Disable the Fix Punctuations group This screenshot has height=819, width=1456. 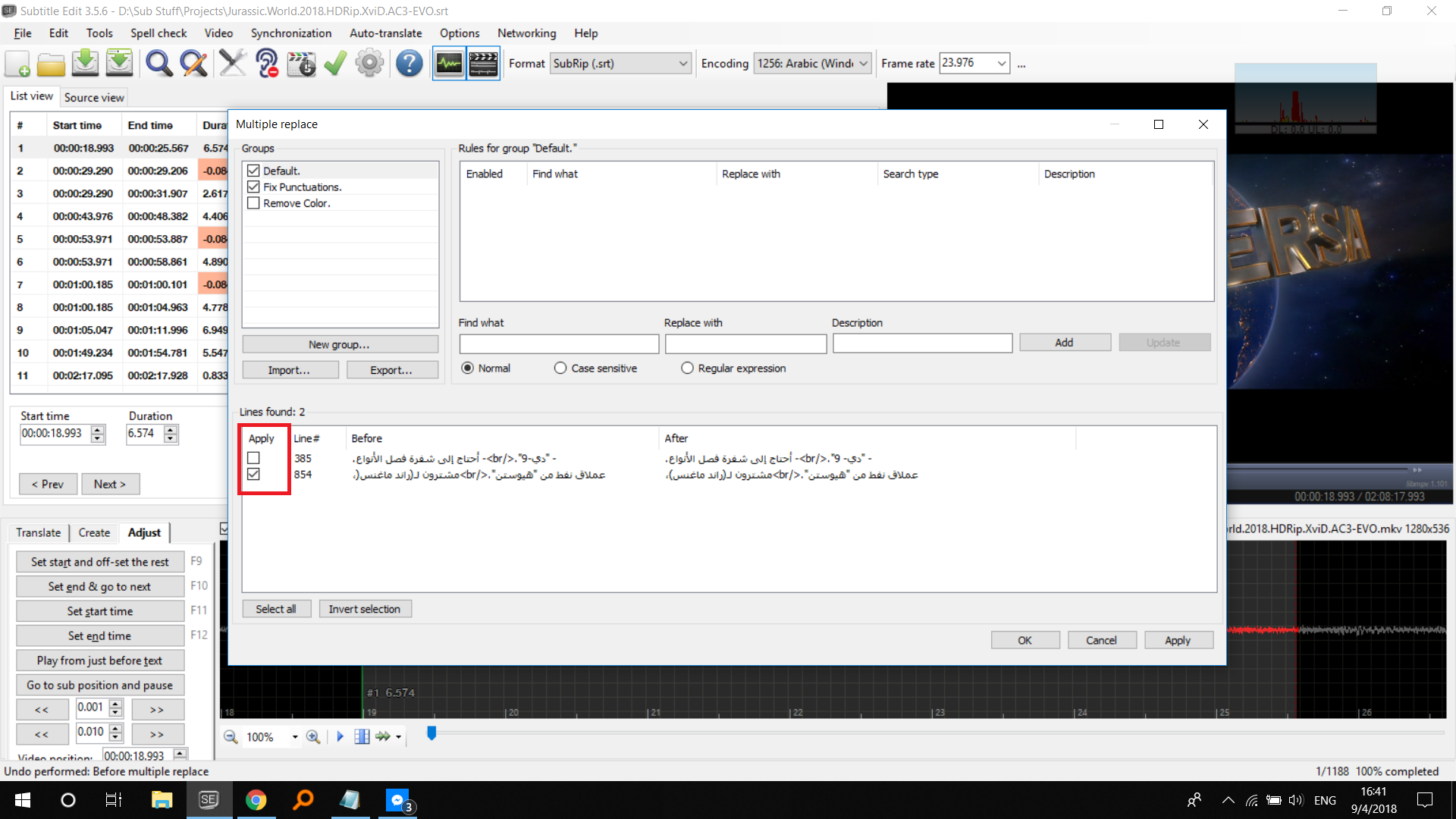(x=253, y=187)
